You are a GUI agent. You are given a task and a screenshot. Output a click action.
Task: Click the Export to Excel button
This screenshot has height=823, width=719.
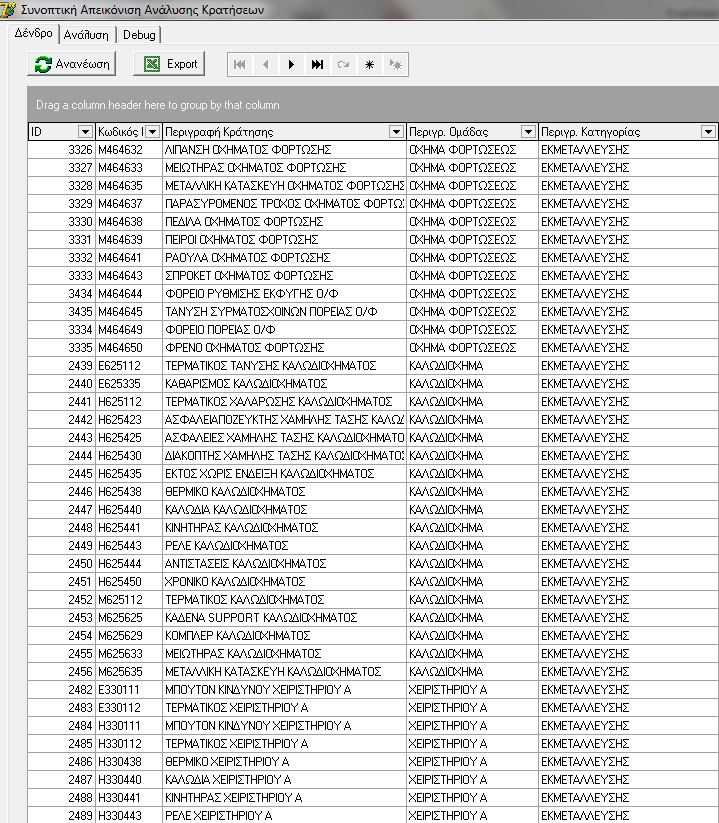169,64
